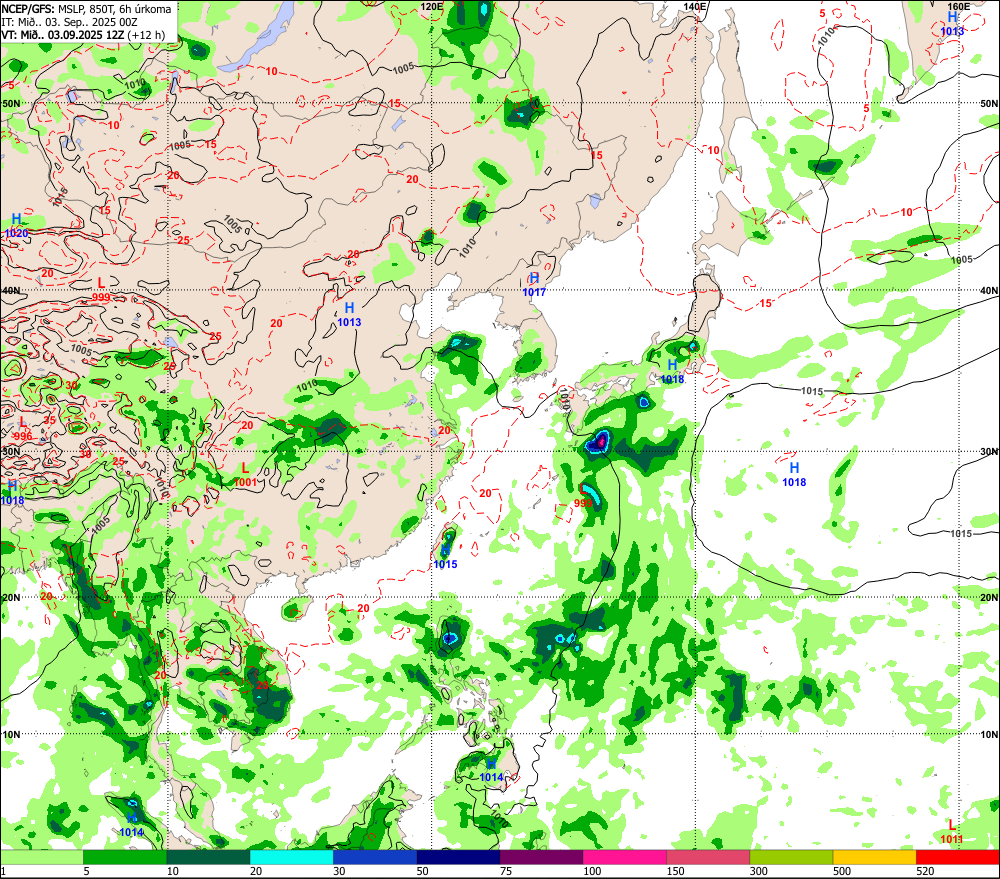
Task: Click the H 1020 high pressure marker
Action: click(x=17, y=226)
